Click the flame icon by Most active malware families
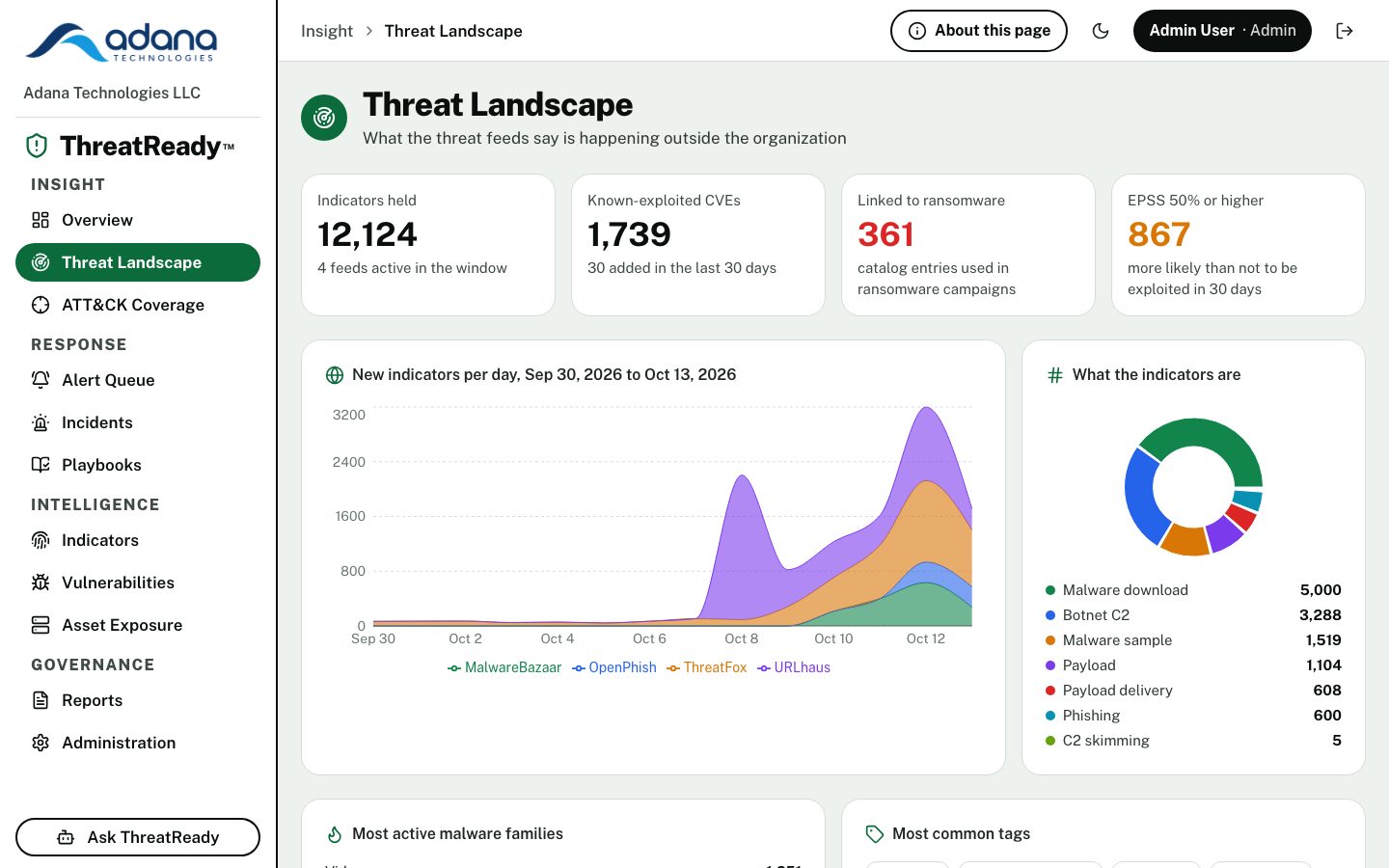1389x868 pixels. click(x=335, y=834)
